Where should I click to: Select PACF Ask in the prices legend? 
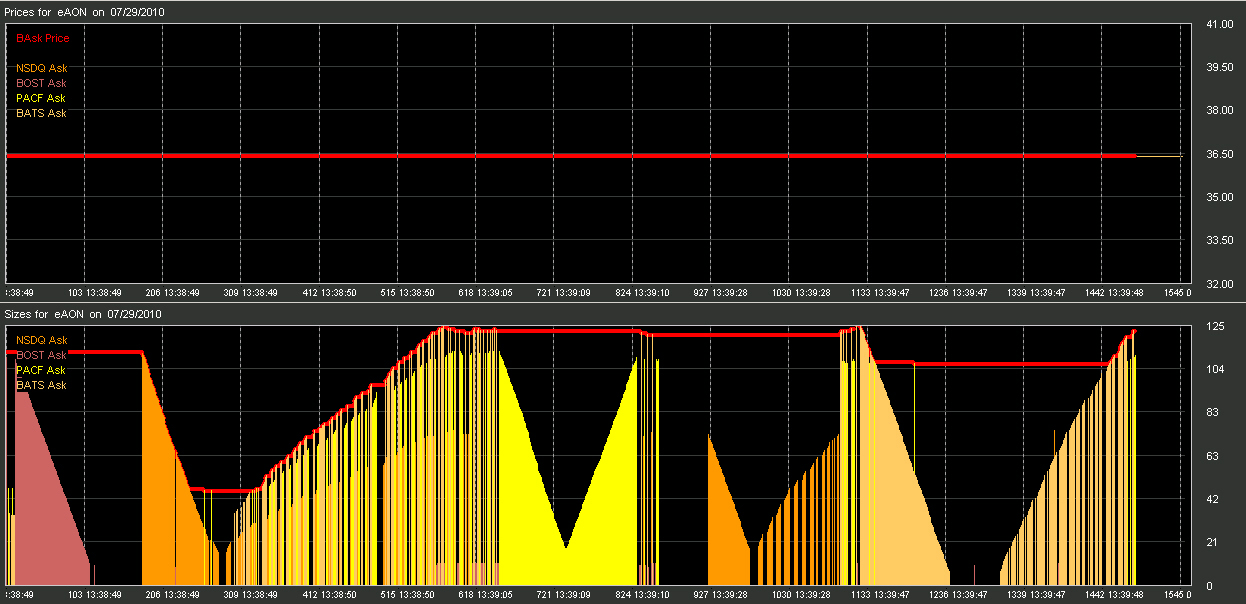(x=41, y=98)
